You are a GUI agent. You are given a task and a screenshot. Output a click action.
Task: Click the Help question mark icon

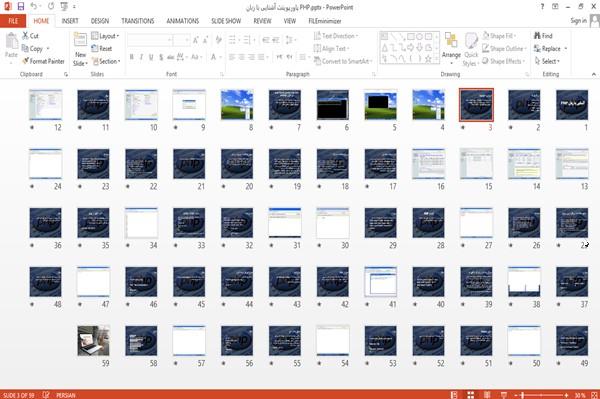(542, 7)
